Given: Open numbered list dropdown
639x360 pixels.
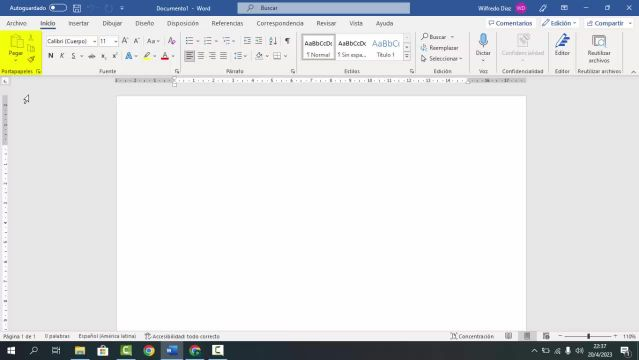Looking at the screenshot, I should [x=216, y=41].
